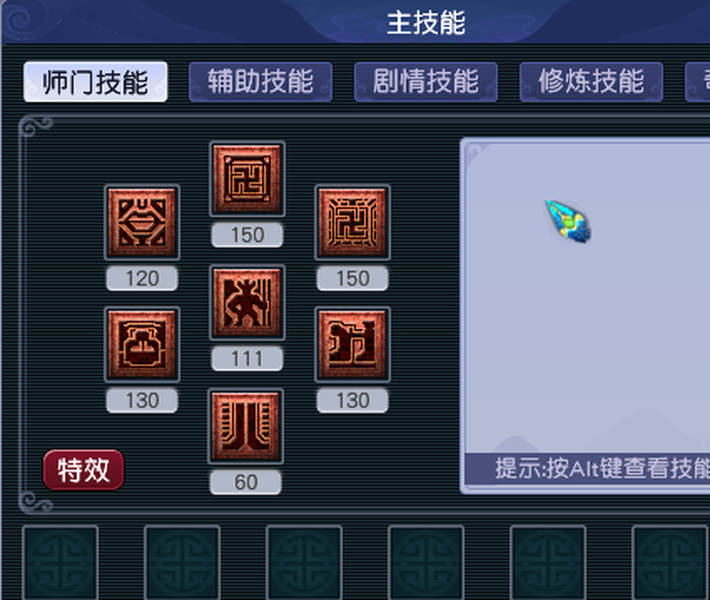The height and width of the screenshot is (600, 710).
Task: Click the Alt key hint bar text
Action: point(602,468)
